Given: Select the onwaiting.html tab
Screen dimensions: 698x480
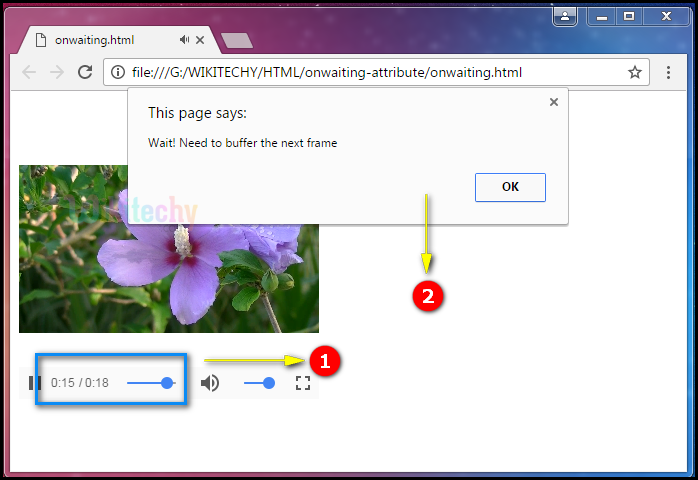Looking at the screenshot, I should click(100, 40).
